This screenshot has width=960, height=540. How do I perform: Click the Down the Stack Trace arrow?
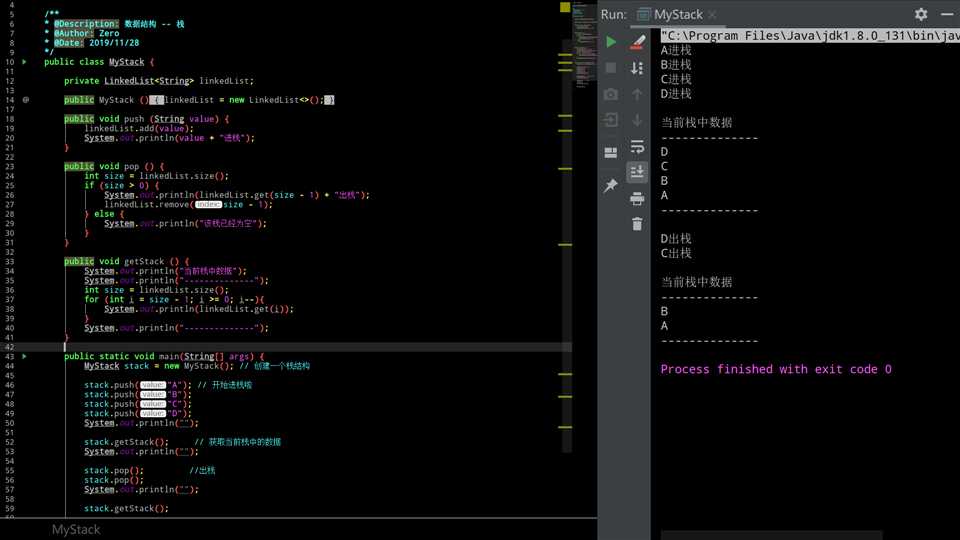(x=637, y=120)
